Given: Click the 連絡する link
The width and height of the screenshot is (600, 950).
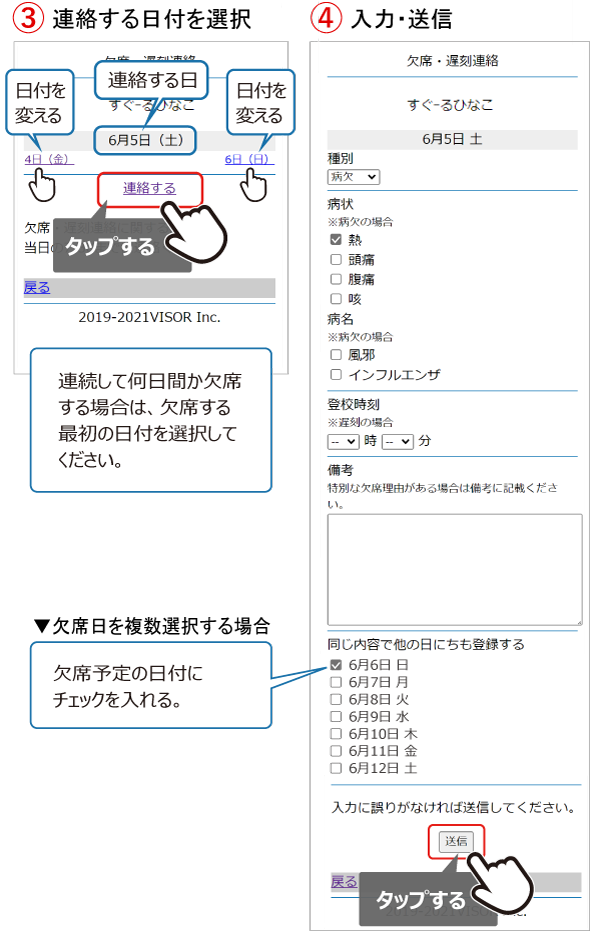Looking at the screenshot, I should 149,188.
